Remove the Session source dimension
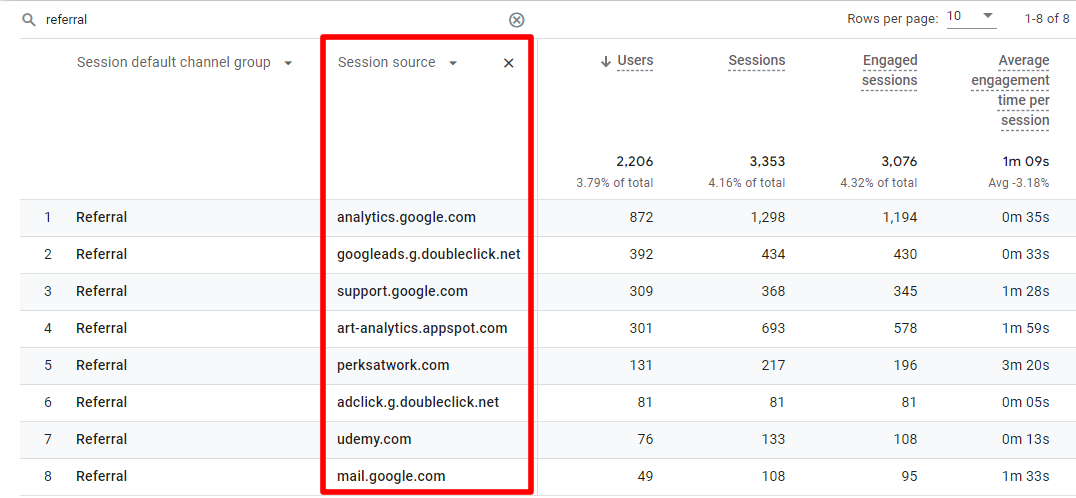The width and height of the screenshot is (1076, 498). coord(508,63)
